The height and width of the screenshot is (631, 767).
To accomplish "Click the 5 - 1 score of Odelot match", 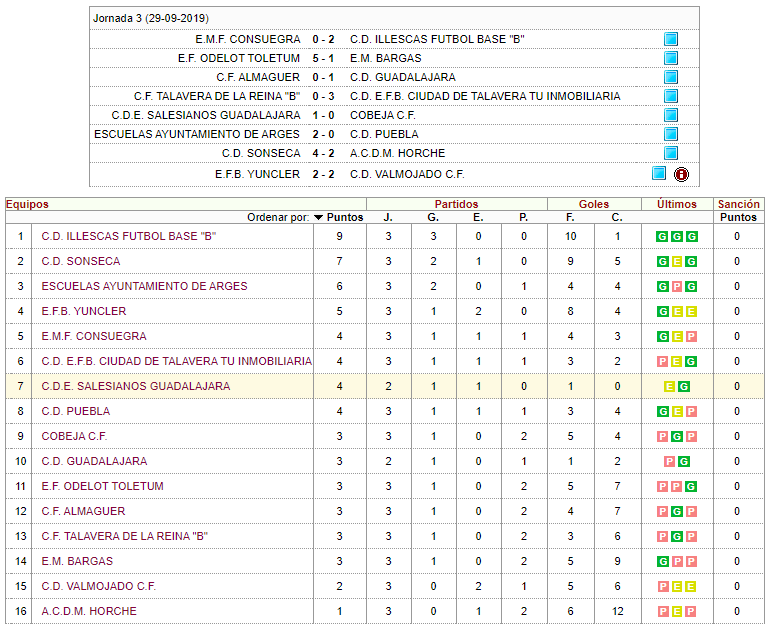I will 323,58.
